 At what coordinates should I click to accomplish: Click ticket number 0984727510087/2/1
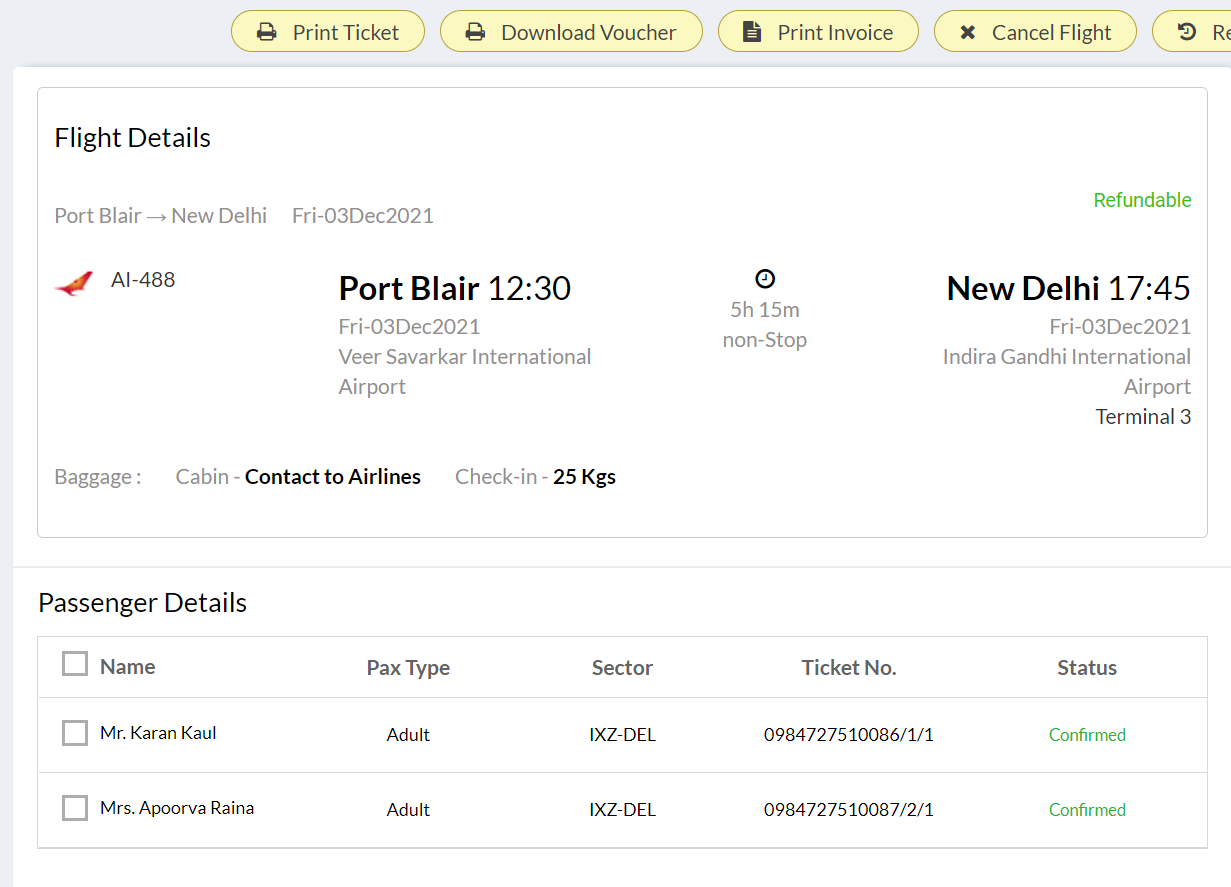pos(848,810)
